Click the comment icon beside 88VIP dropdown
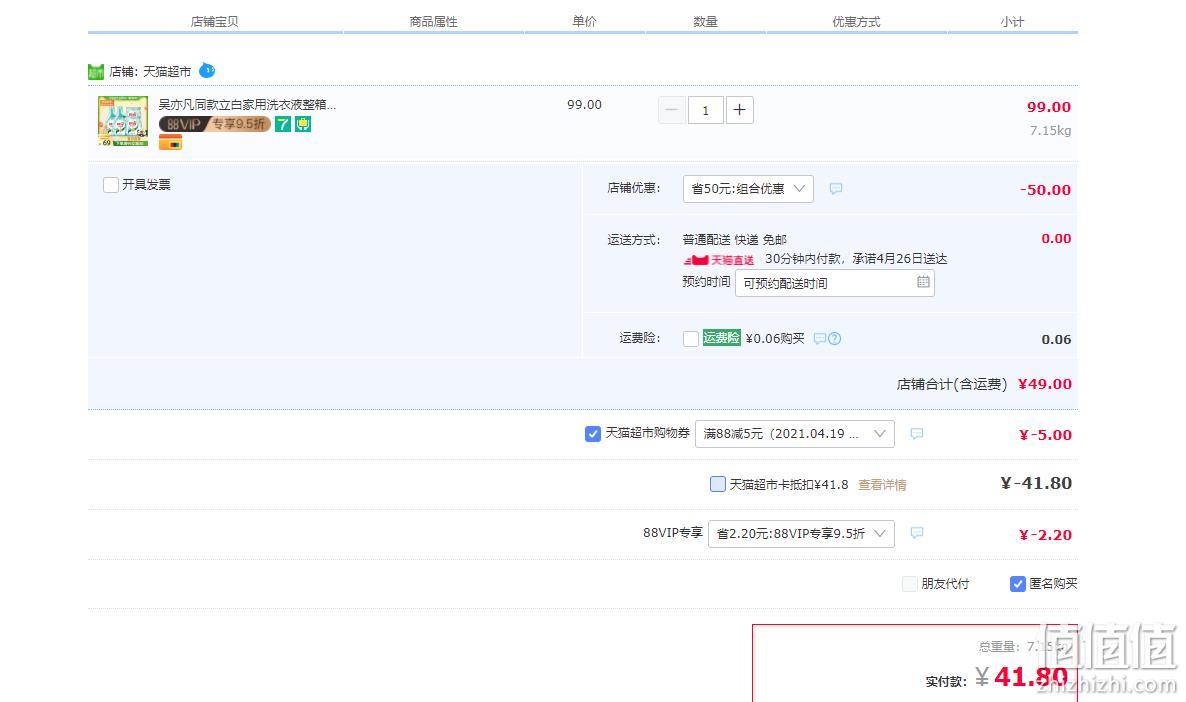Screen dimensions: 1186x702 tap(917, 533)
